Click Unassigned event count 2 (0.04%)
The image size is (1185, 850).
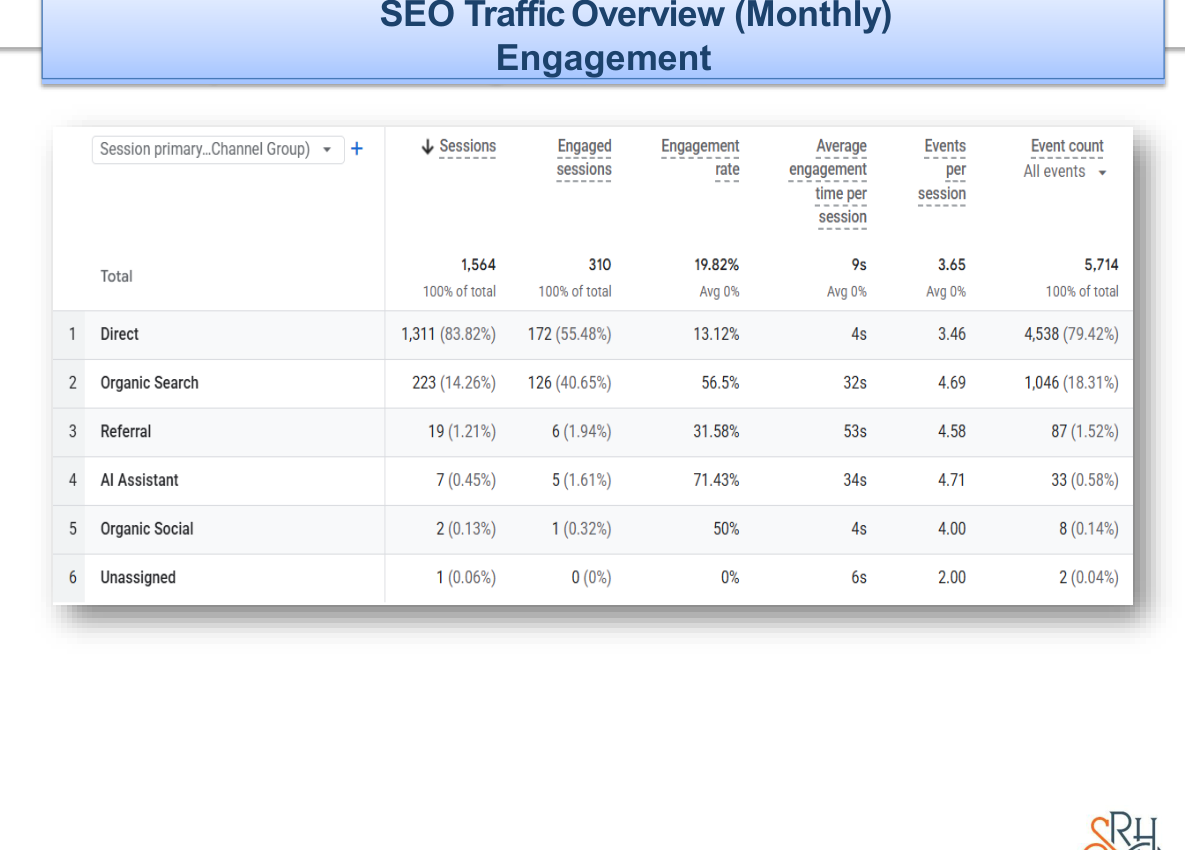coord(1088,577)
